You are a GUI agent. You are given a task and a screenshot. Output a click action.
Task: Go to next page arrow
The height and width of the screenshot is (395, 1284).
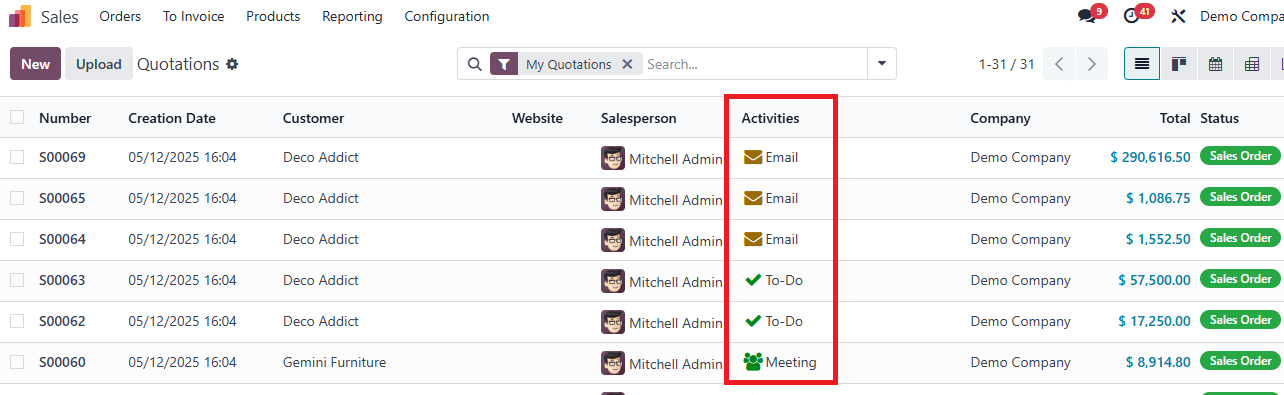point(1092,64)
